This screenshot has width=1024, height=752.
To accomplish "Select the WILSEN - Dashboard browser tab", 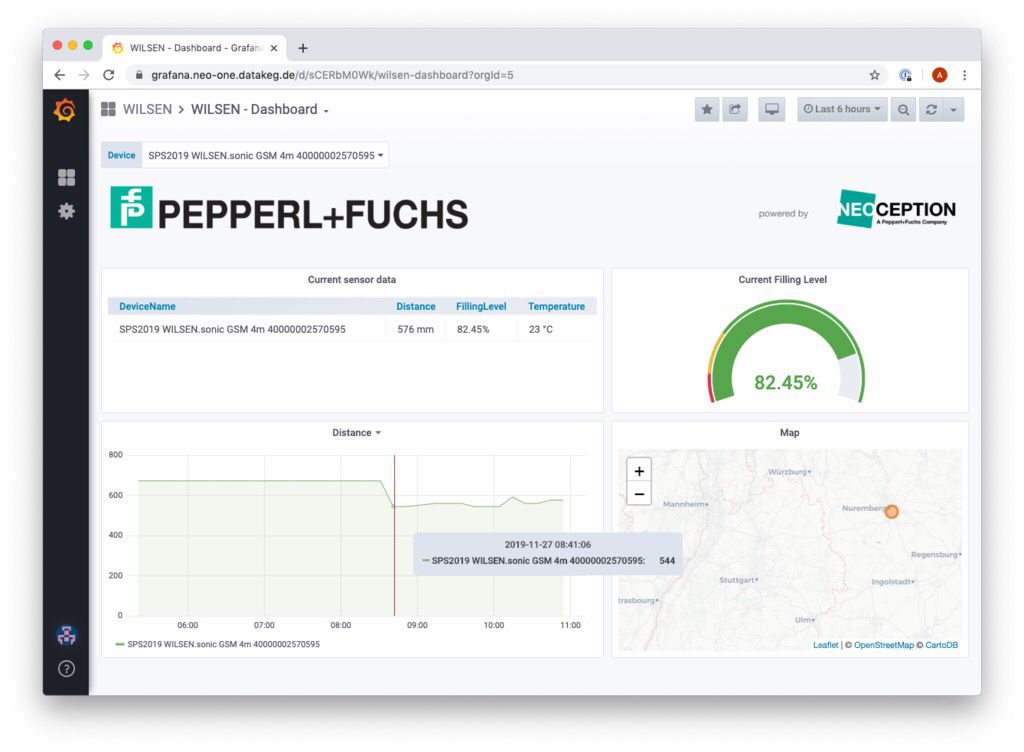I will pyautogui.click(x=195, y=48).
